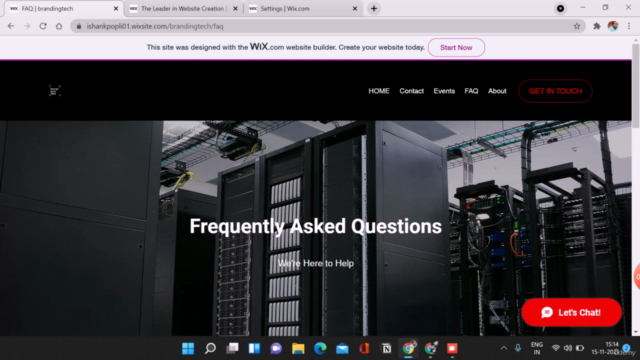Close the FAQ | brandingtech tab
The image size is (640, 360).
[116, 9]
